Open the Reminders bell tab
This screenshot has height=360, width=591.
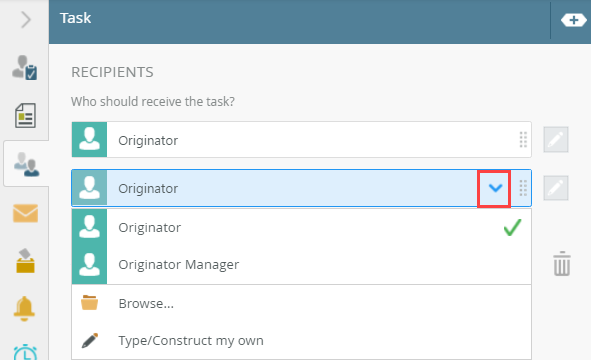[24, 308]
